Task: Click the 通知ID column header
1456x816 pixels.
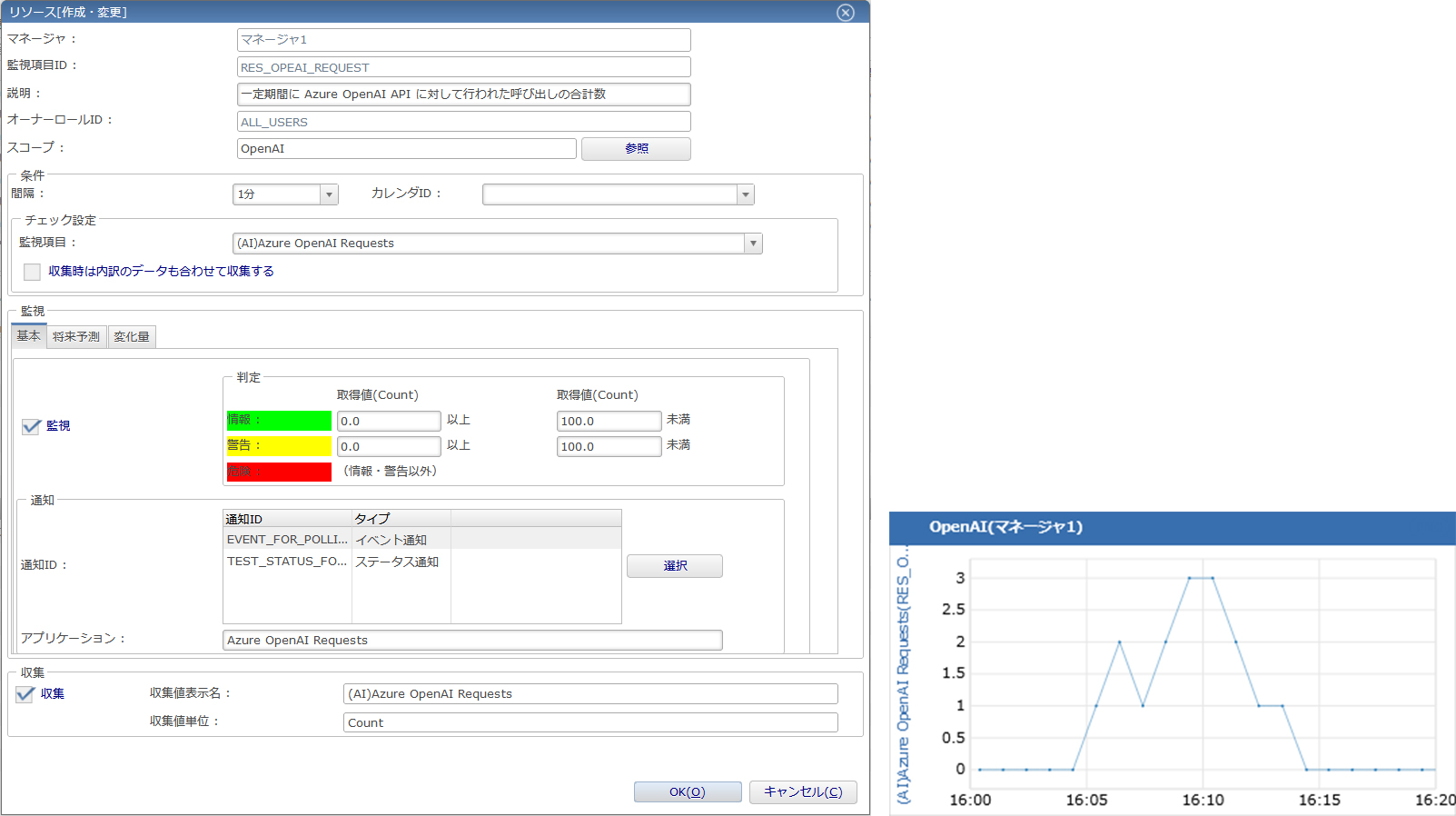Action: pos(287,519)
